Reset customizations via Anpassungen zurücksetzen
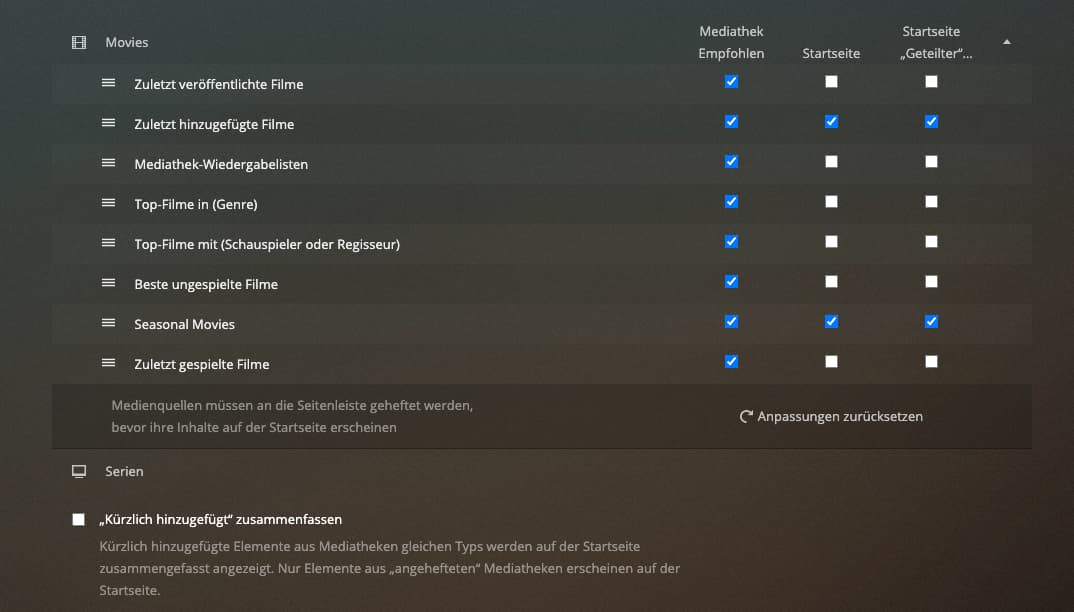The height and width of the screenshot is (612, 1074). click(x=831, y=416)
